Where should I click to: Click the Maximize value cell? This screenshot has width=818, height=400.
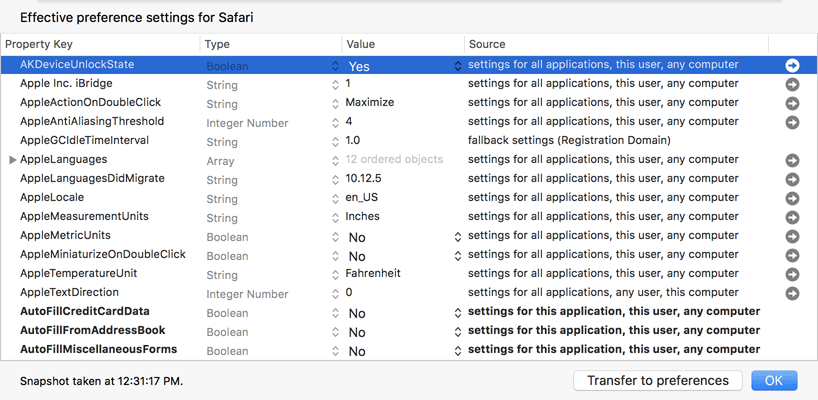370,102
